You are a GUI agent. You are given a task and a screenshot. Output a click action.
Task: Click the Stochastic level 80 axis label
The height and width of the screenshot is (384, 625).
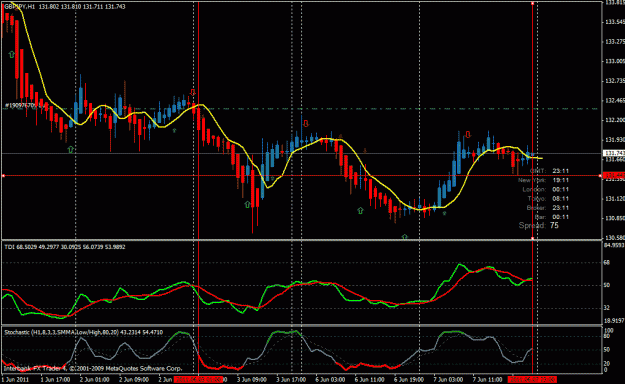click(607, 337)
